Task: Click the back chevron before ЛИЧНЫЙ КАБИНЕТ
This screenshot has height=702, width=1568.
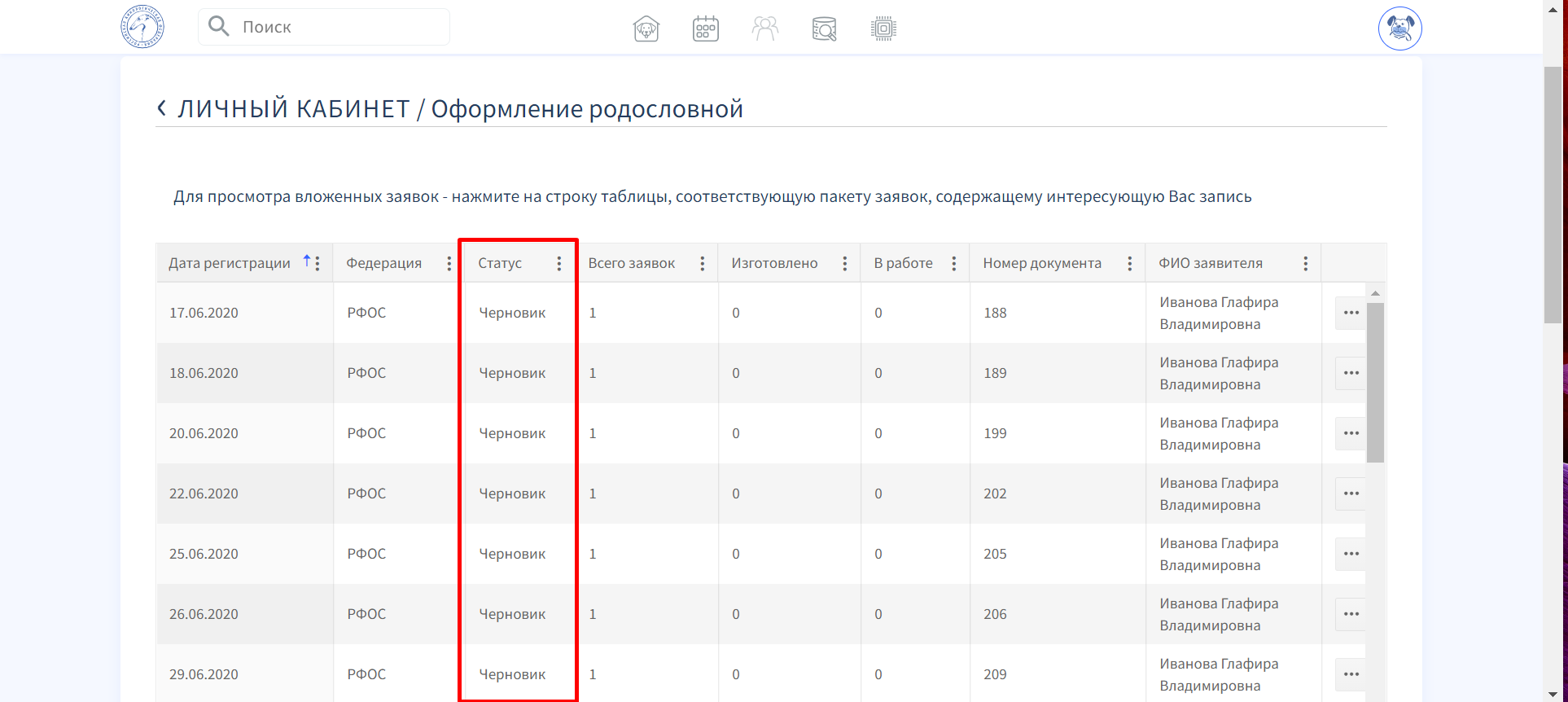Action: tap(161, 108)
